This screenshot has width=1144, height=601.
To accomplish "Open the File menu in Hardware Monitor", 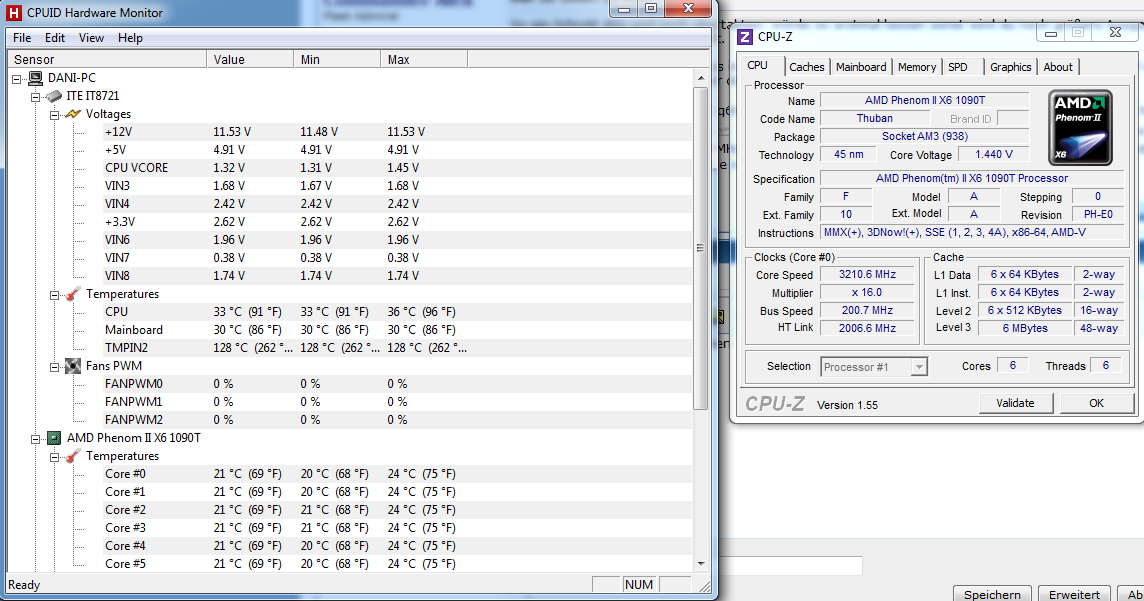I will click(22, 38).
